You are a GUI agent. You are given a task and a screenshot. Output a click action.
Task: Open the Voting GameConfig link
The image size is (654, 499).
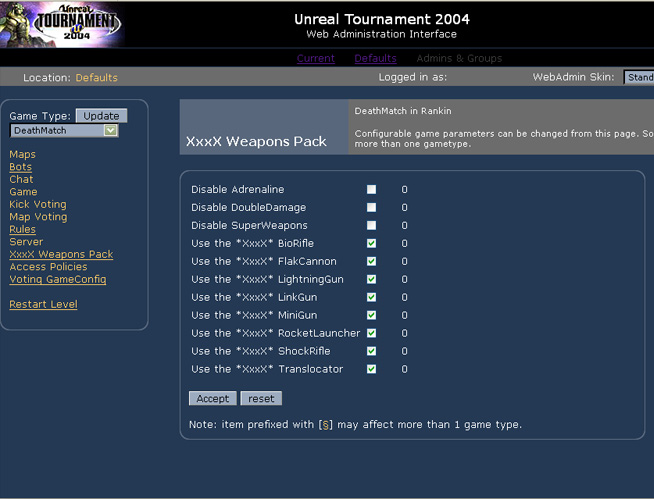(x=57, y=280)
